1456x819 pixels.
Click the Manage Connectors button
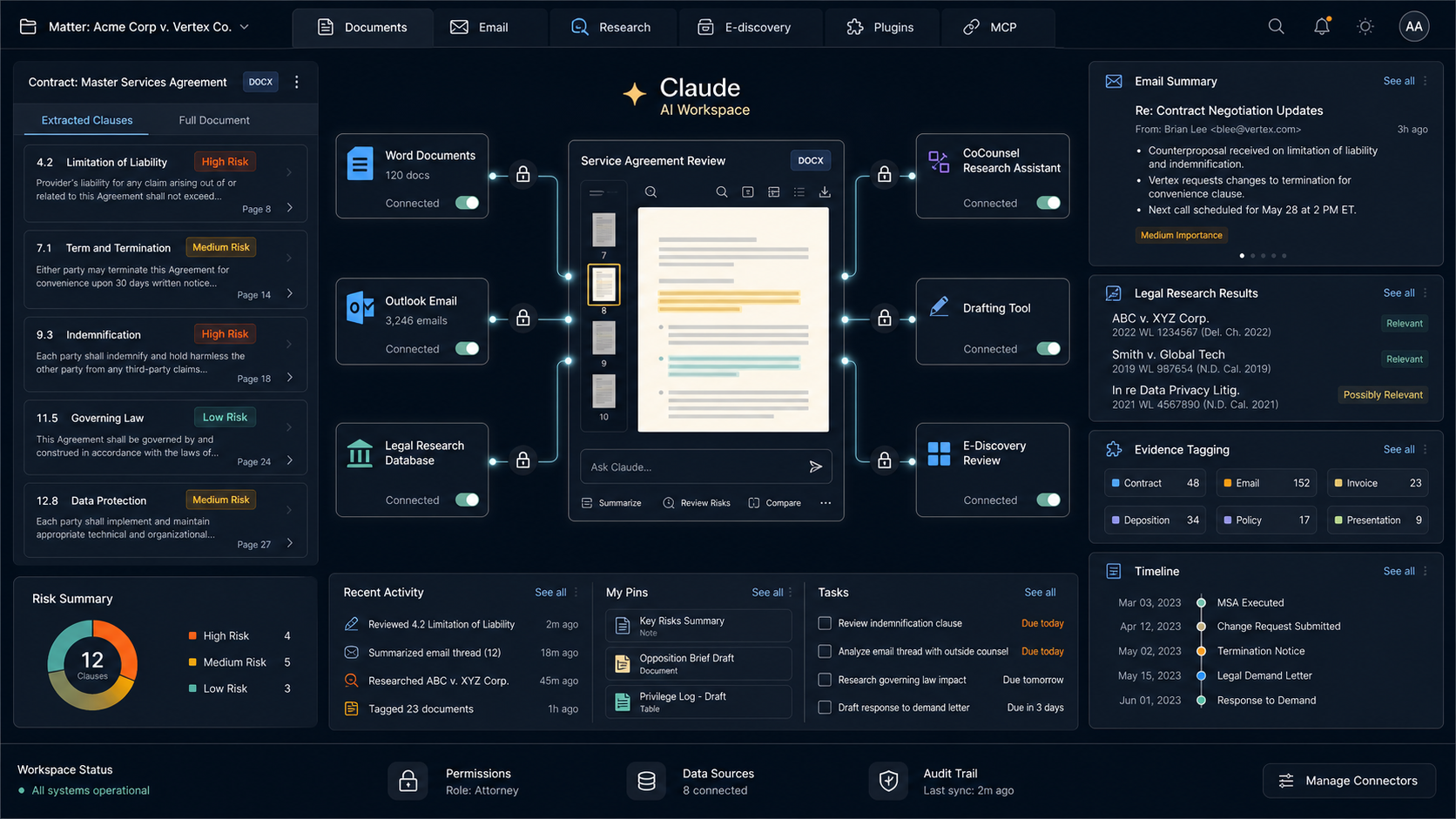point(1349,781)
